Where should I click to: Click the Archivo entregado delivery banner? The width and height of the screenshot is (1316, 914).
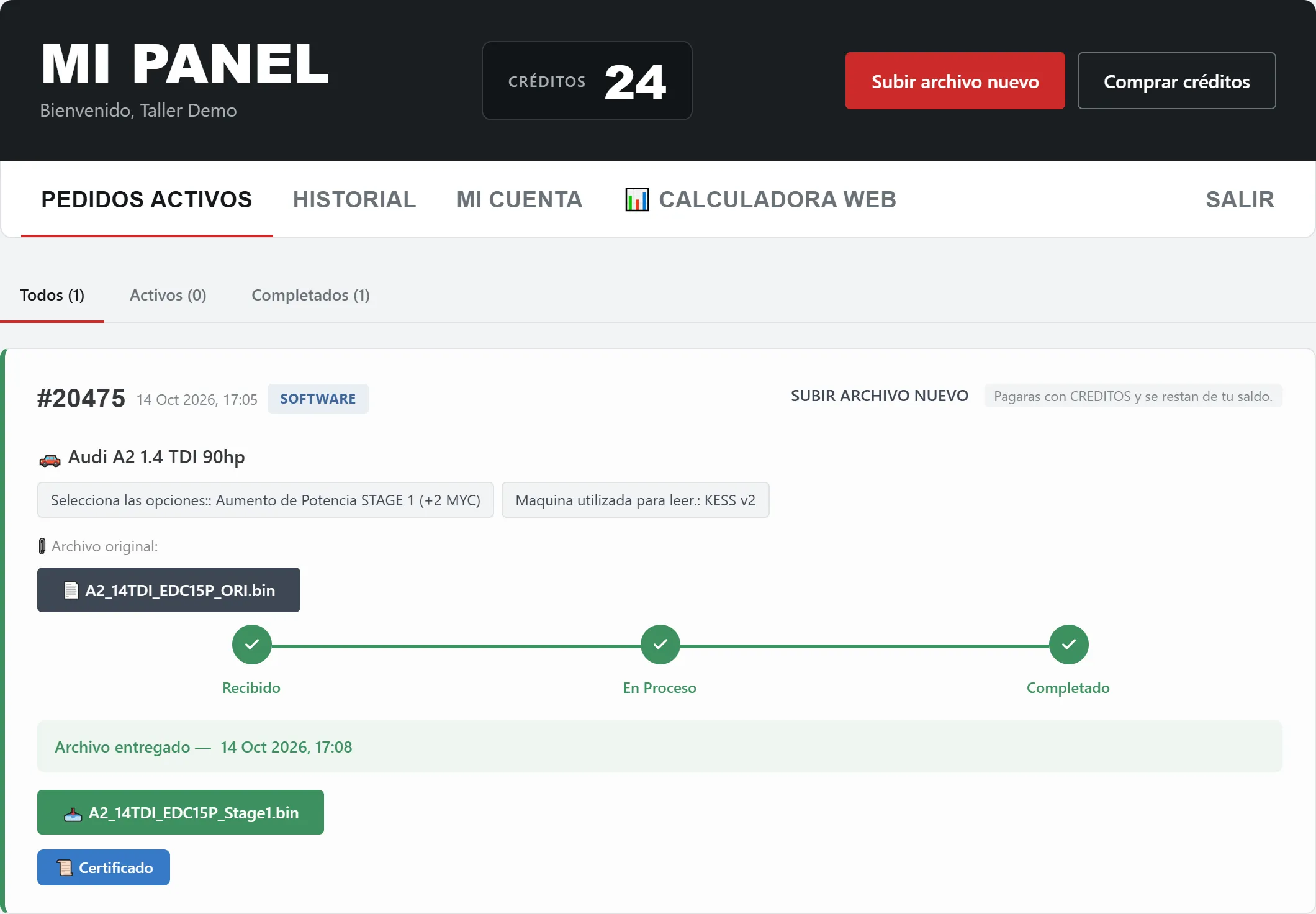click(660, 746)
